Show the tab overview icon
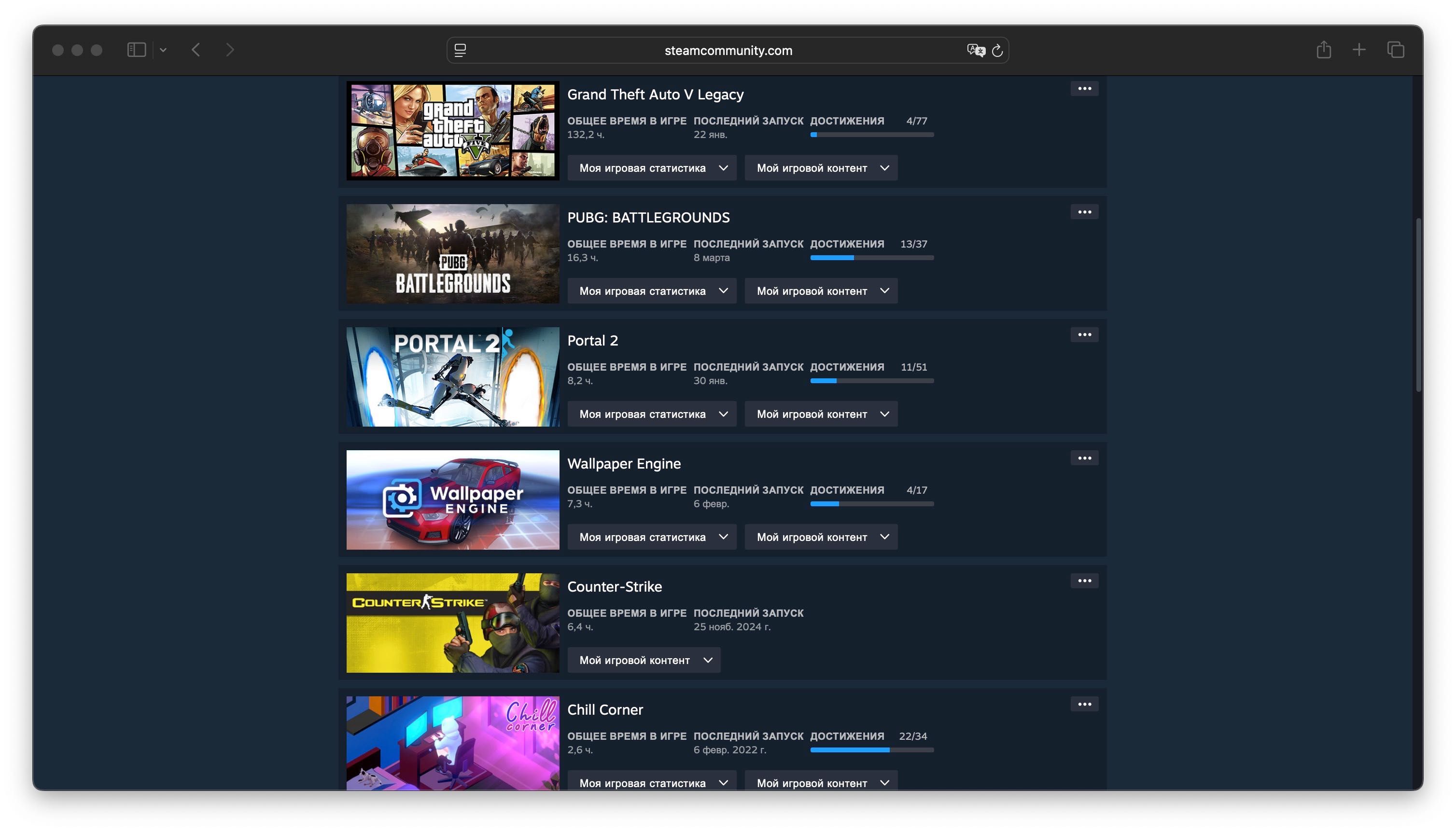 coord(1396,50)
